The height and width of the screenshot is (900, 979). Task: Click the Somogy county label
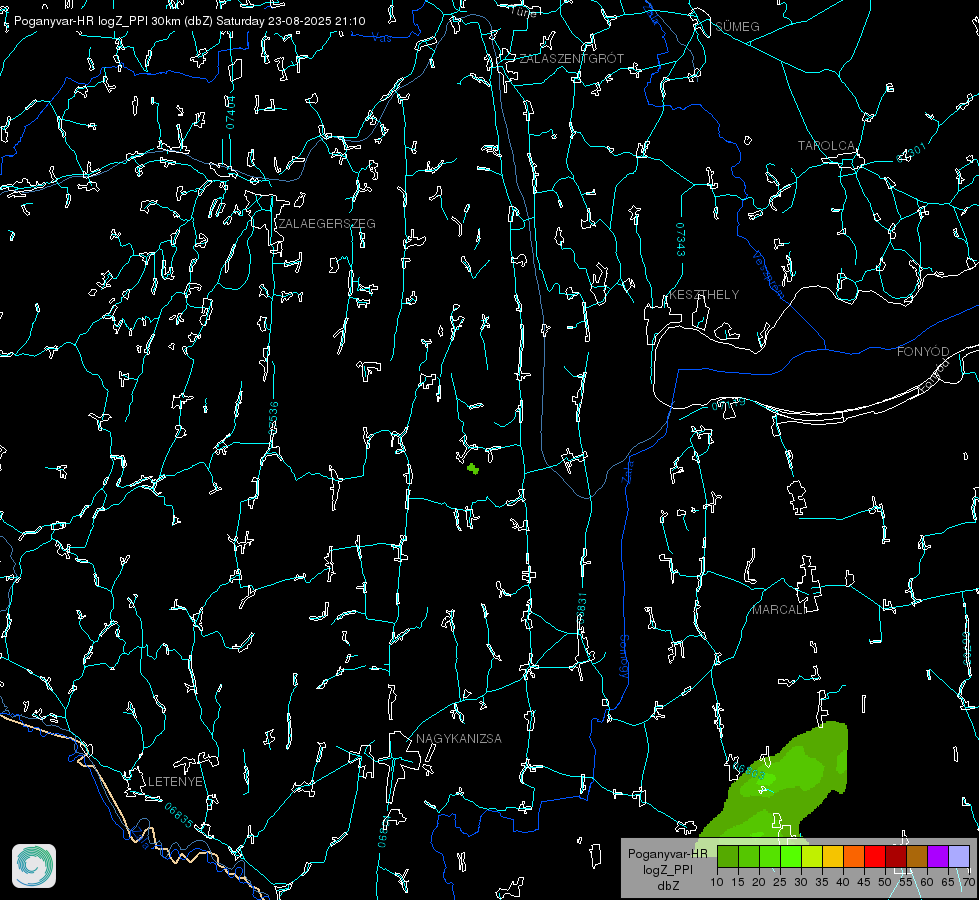(x=623, y=657)
